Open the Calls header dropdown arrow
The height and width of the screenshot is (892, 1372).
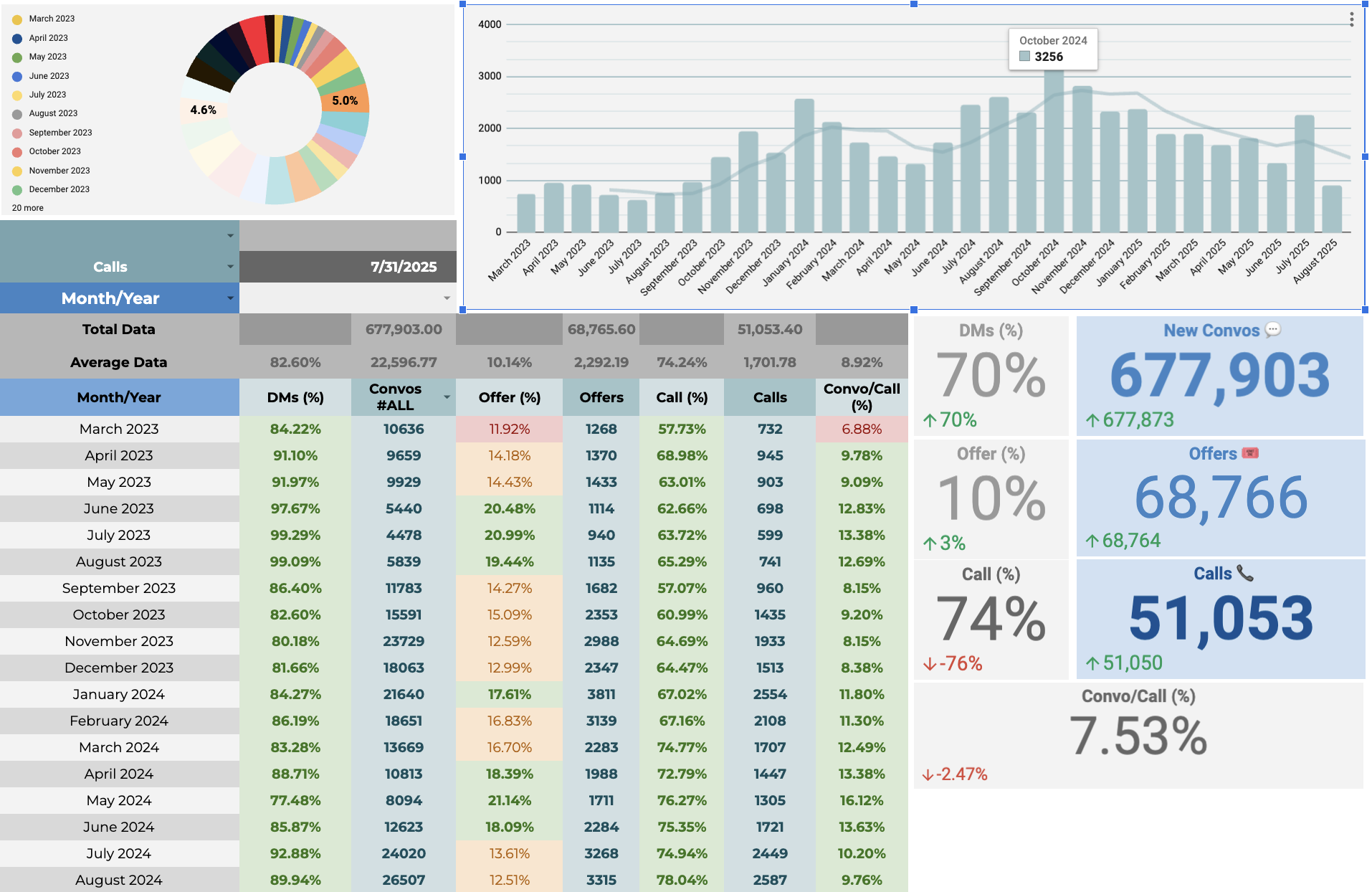coord(230,267)
